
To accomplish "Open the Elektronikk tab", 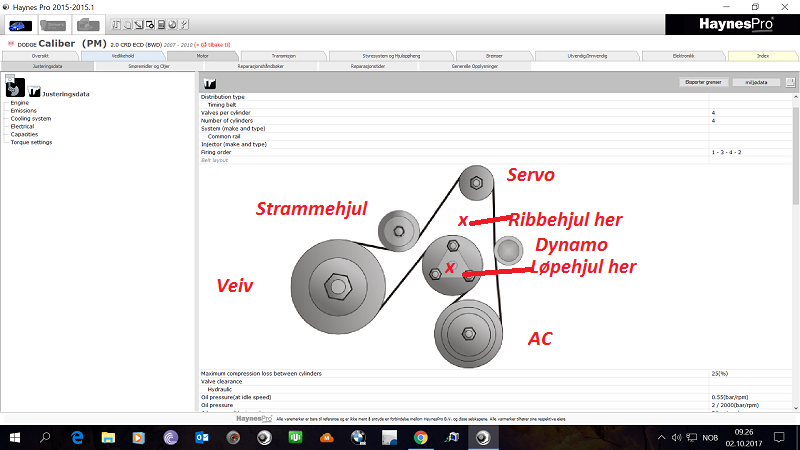I will click(684, 56).
